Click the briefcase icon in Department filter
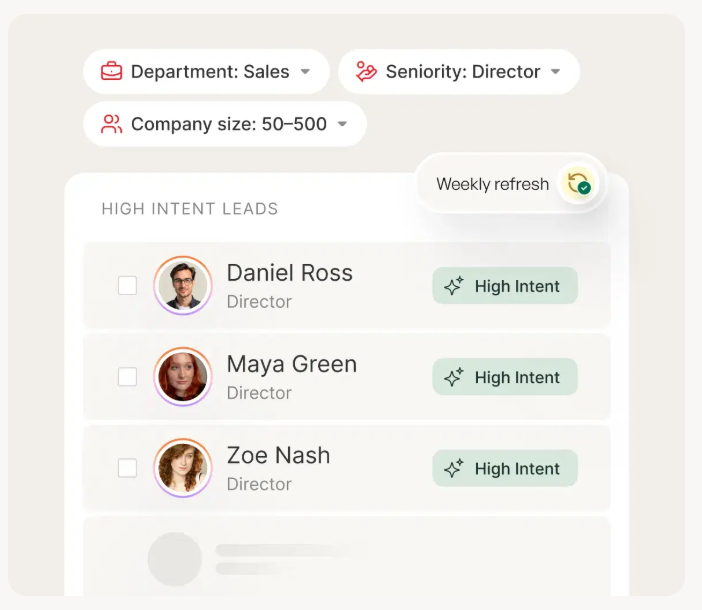Viewport: 702px width, 610px height. [111, 72]
